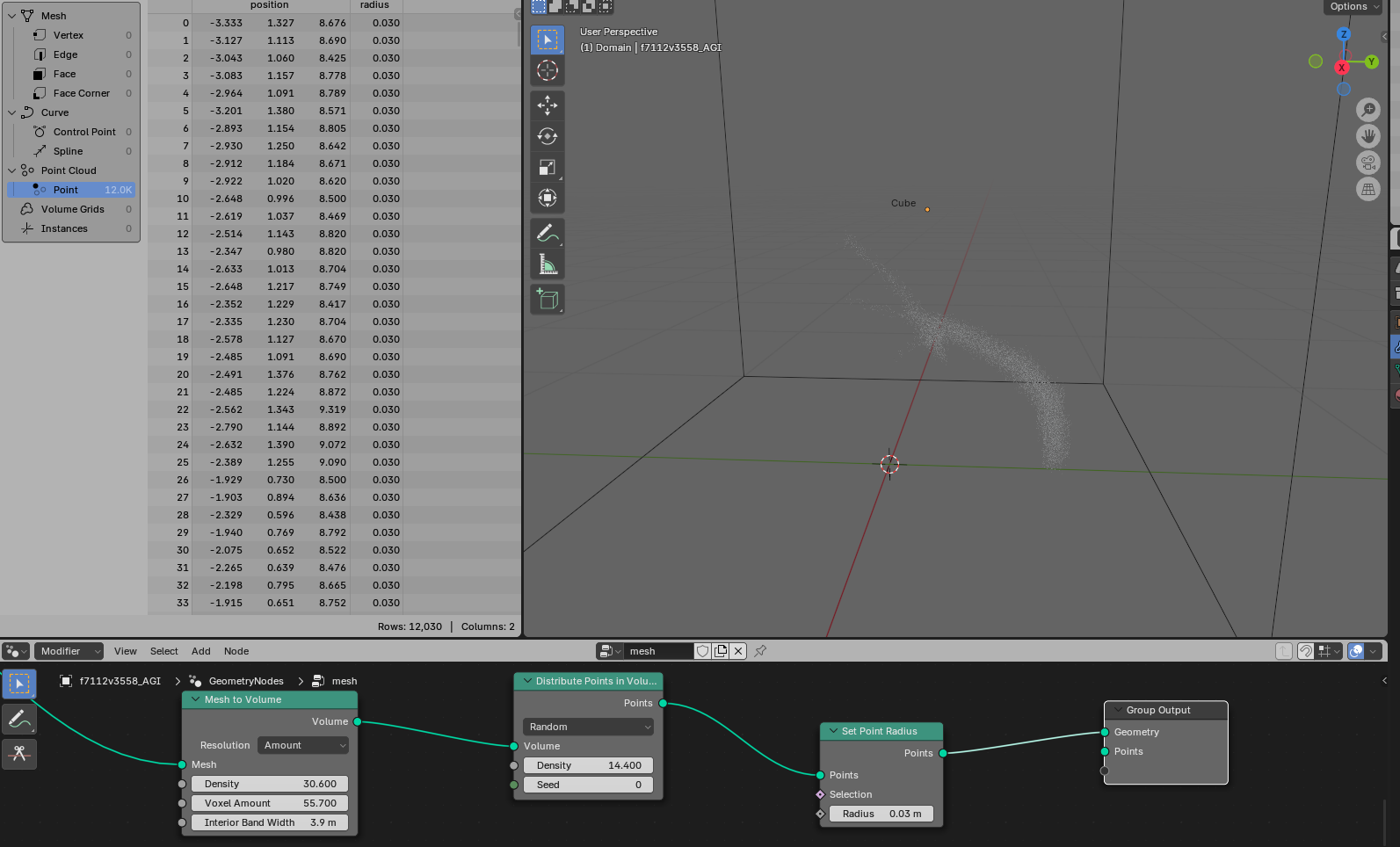This screenshot has height=847, width=1400.
Task: Select node editor Links Cut tool
Action: (19, 754)
